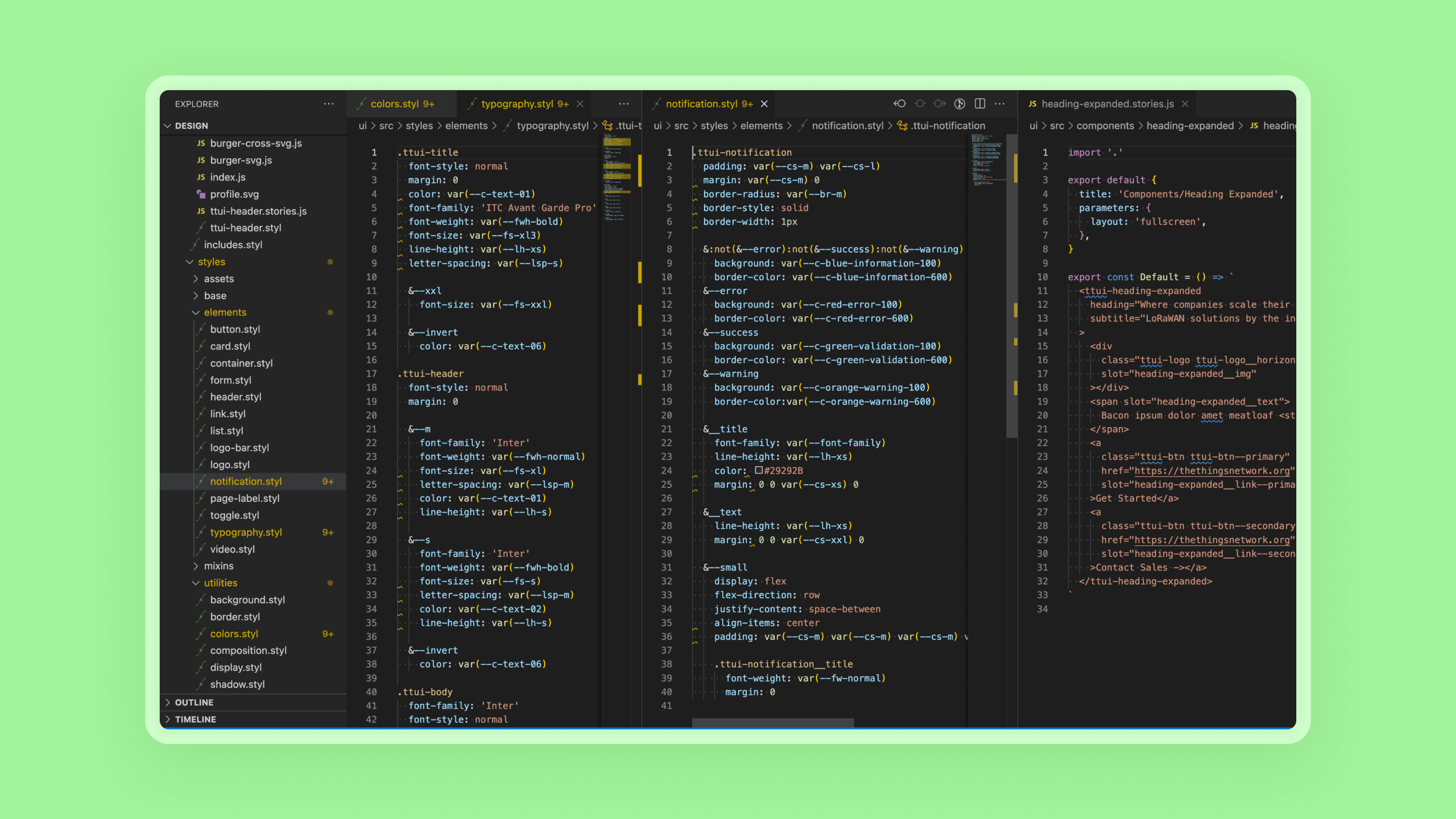1456x819 pixels.
Task: Switch to the notification.styl tab
Action: coord(701,104)
